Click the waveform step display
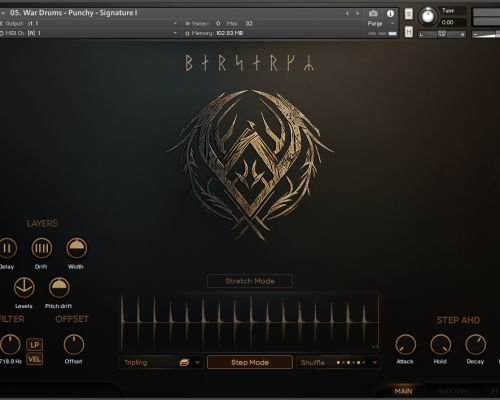This screenshot has height=400, width=500. [250, 322]
